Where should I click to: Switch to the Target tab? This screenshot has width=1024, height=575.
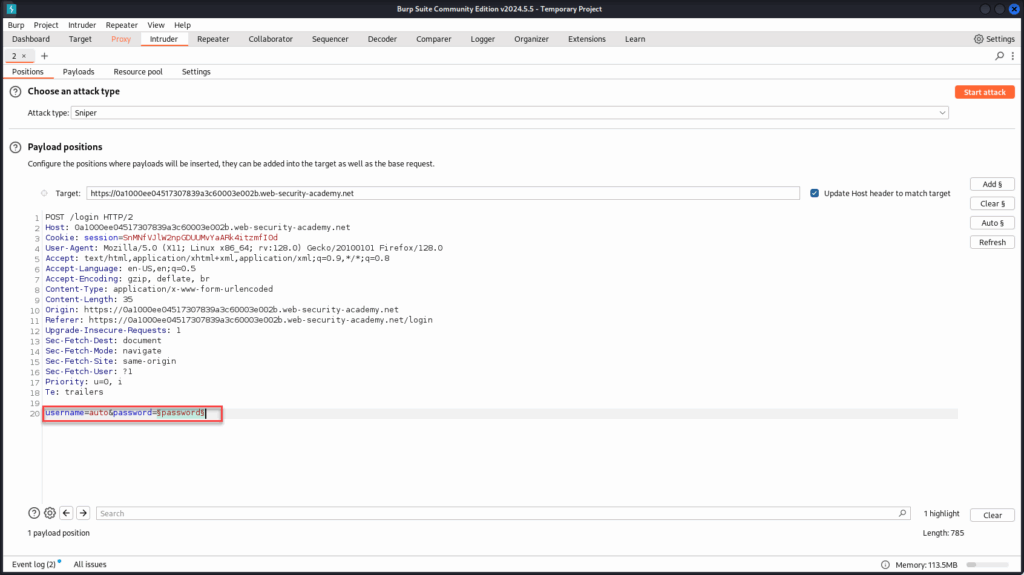point(80,39)
